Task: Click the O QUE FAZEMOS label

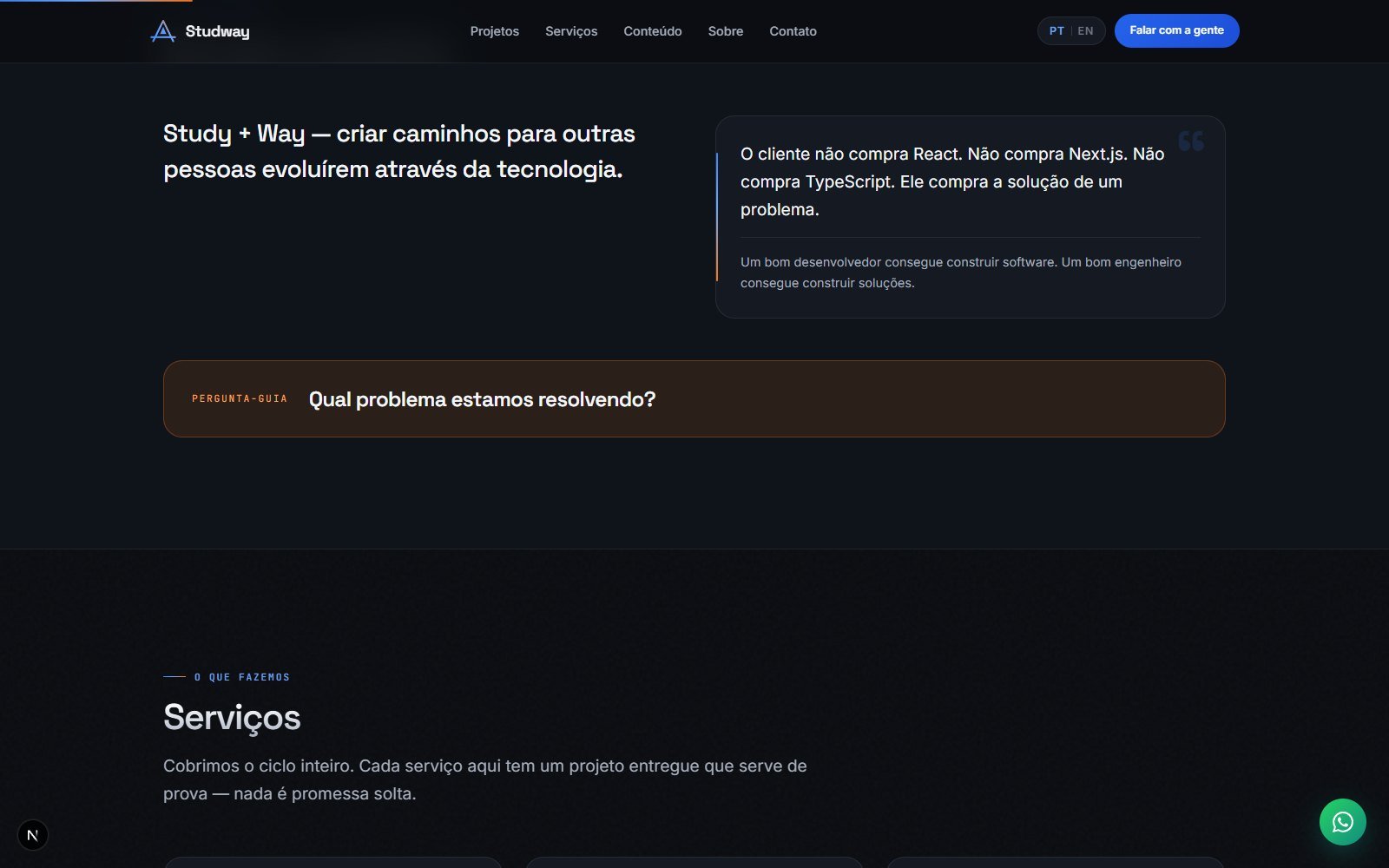Action: (242, 677)
